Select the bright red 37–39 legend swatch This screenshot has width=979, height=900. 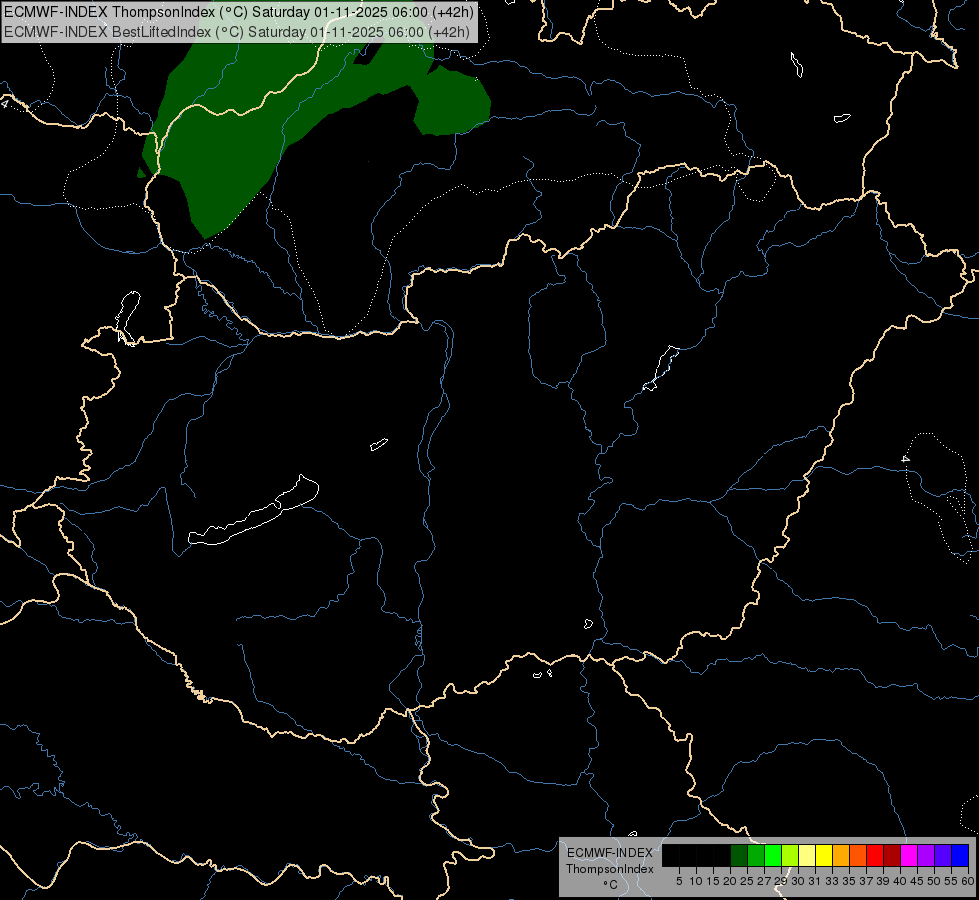[x=875, y=856]
